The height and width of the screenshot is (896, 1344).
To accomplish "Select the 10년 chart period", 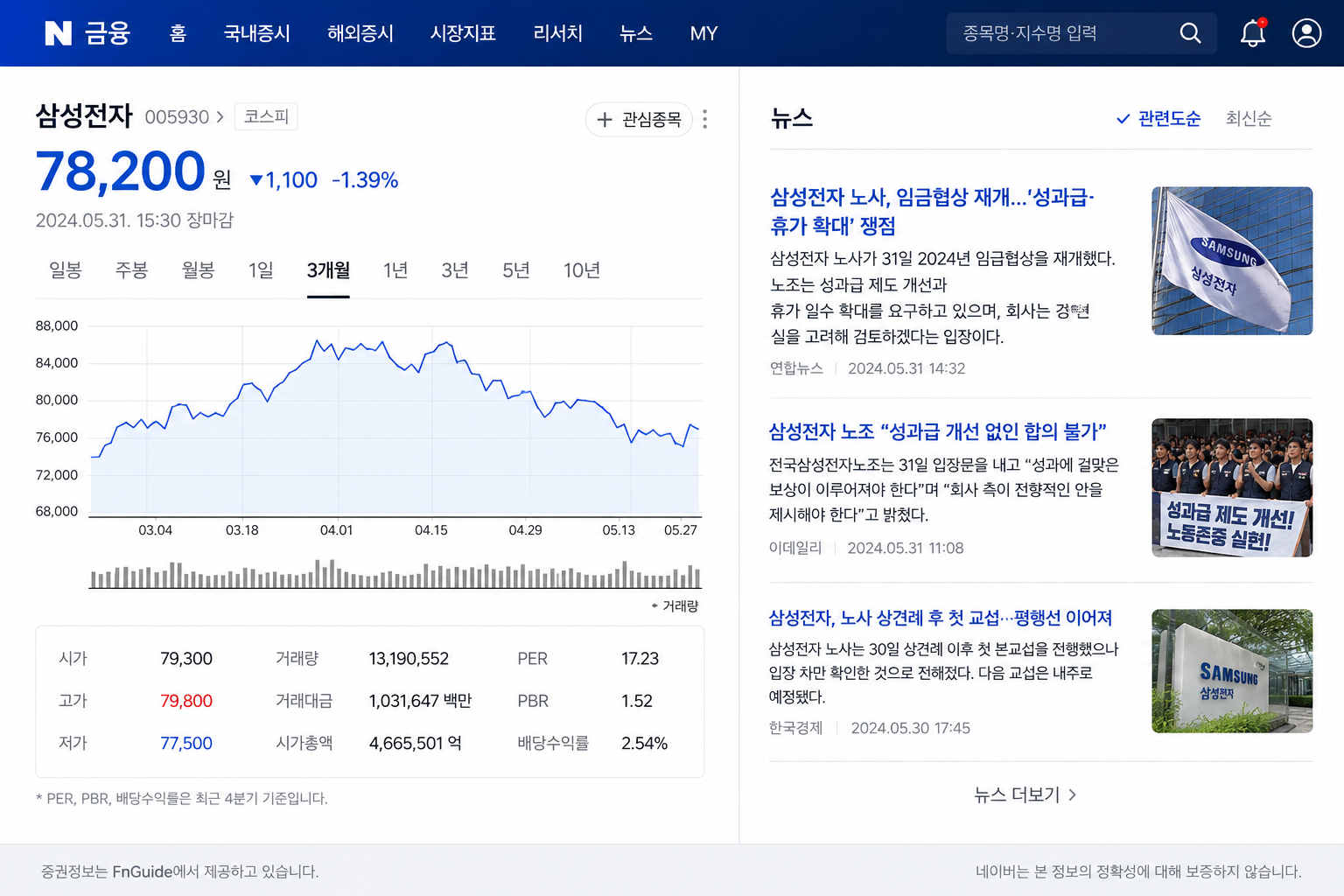I will [582, 270].
